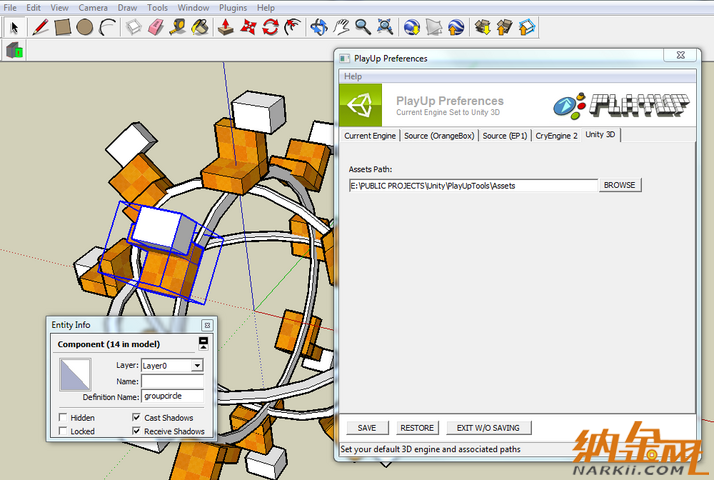Open the main Help menu
This screenshot has width=714, height=480.
265,8
